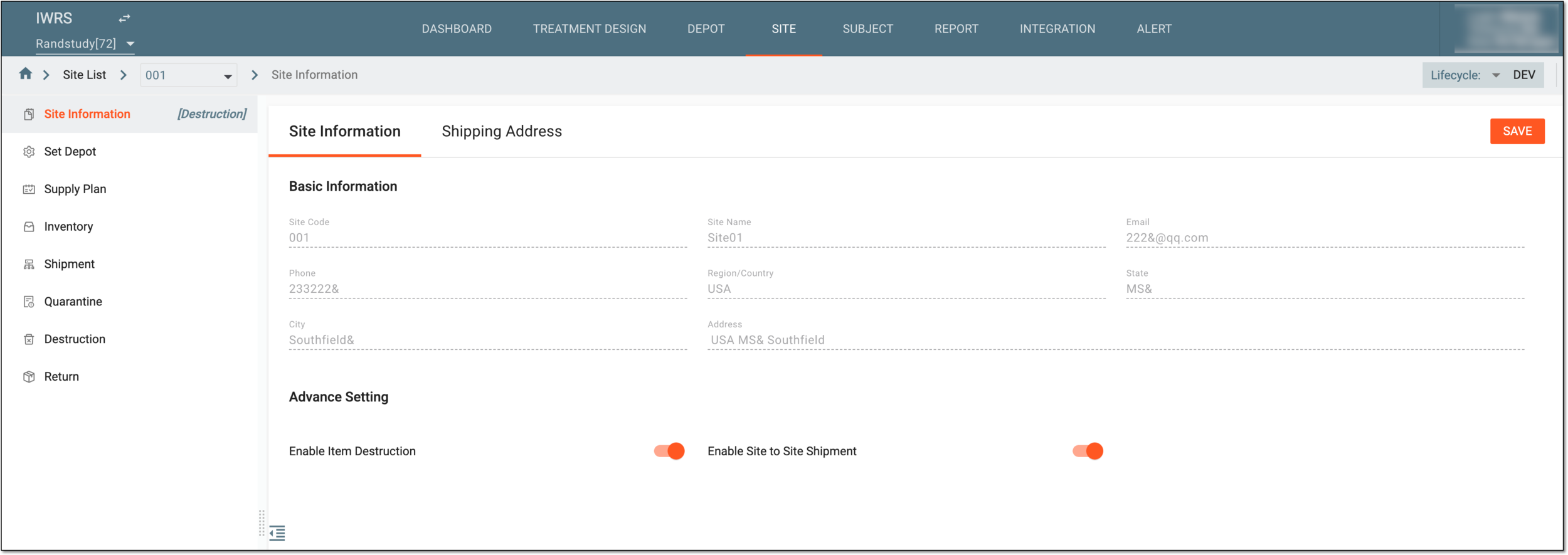Click the Set Depot gear icon
Screen dimensions: 1568x555
click(29, 152)
